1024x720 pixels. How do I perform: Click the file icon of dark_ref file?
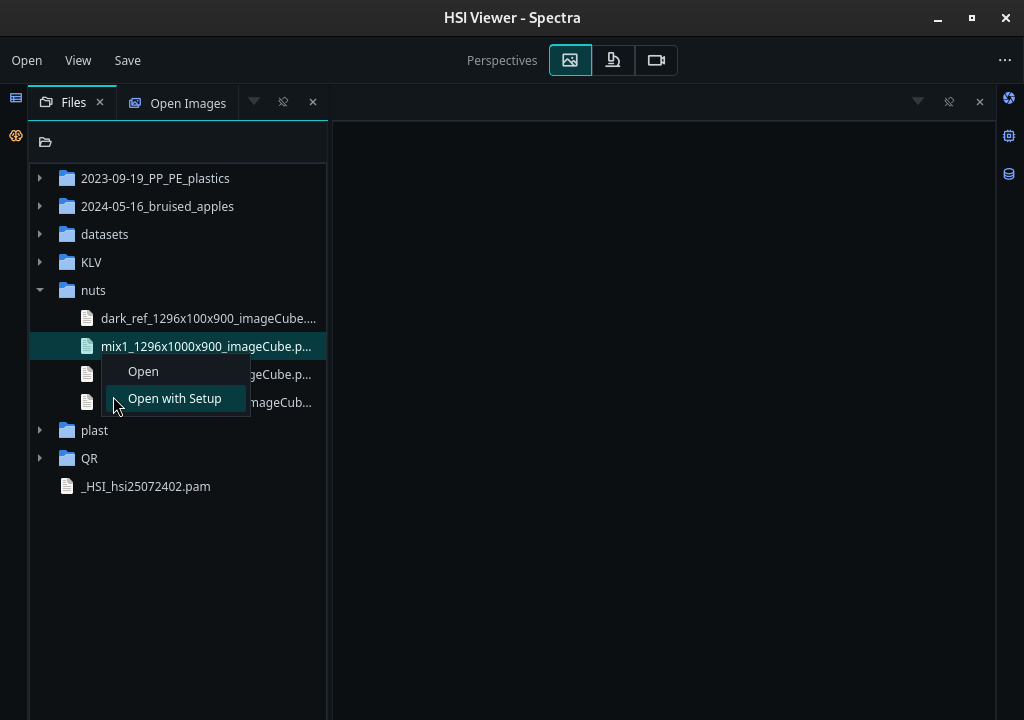pyautogui.click(x=87, y=318)
